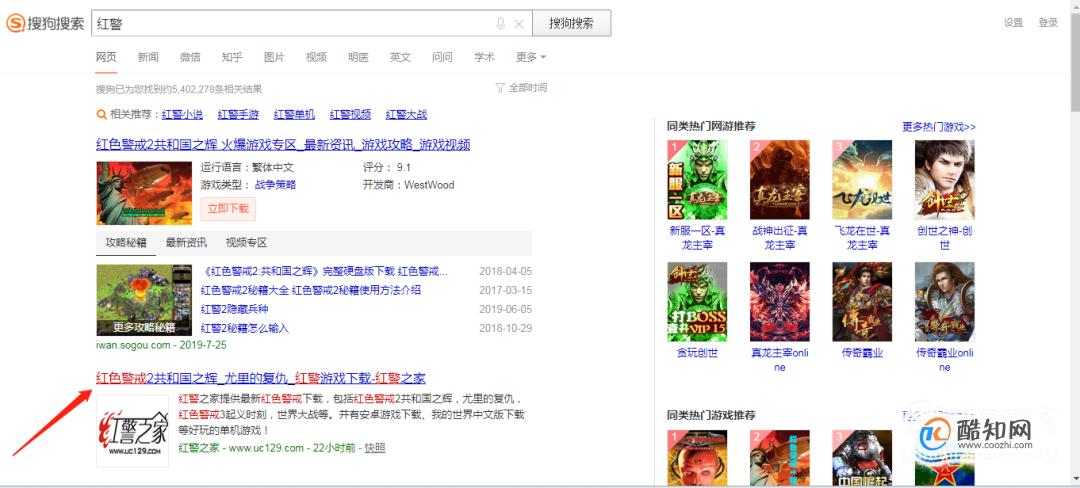Click the 新服一区-真龙主宰 game icon

point(697,180)
